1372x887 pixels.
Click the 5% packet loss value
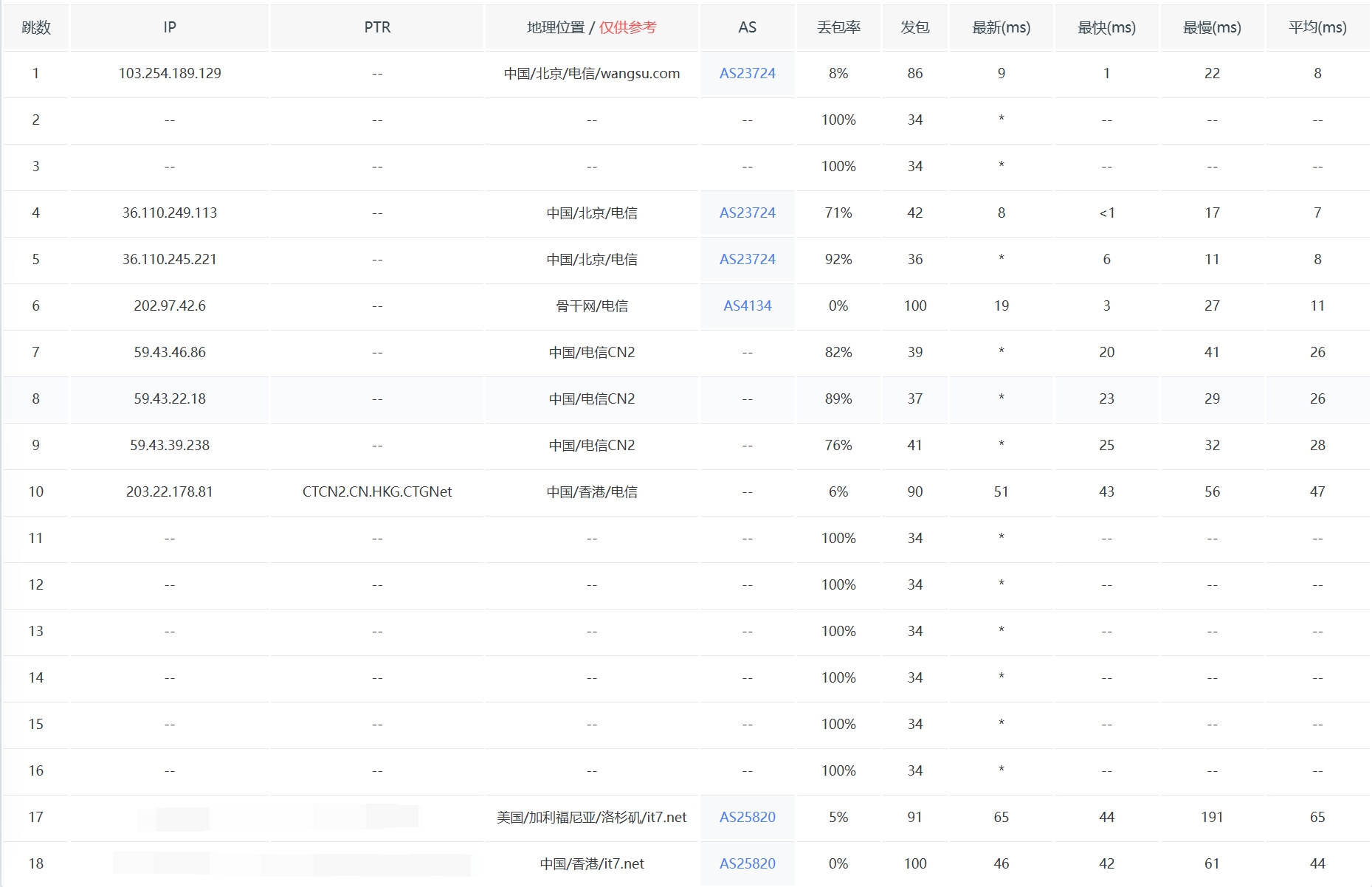[x=838, y=817]
